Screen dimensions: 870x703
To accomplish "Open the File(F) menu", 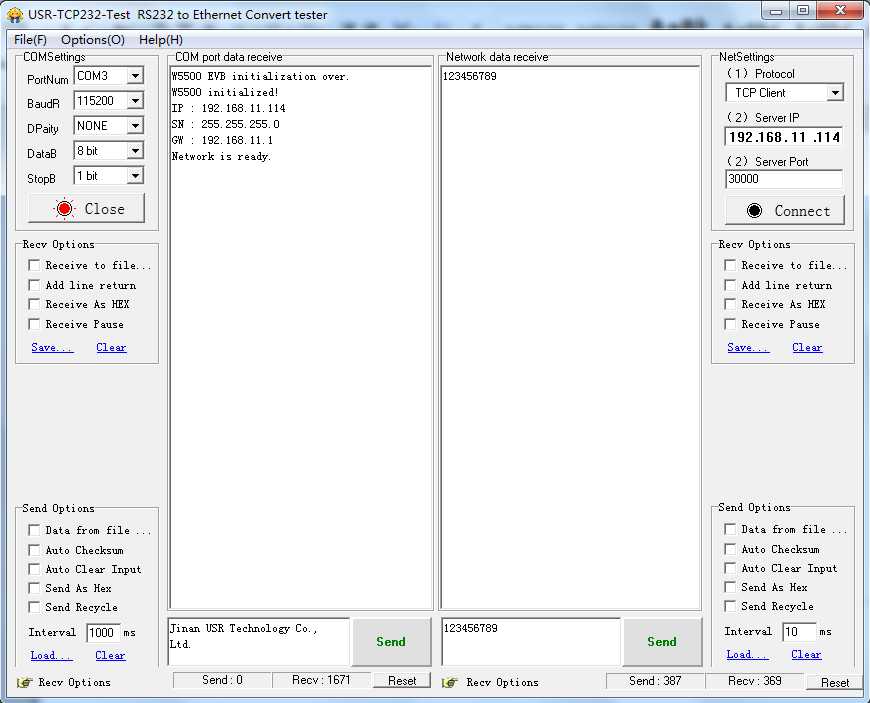I will coord(30,40).
